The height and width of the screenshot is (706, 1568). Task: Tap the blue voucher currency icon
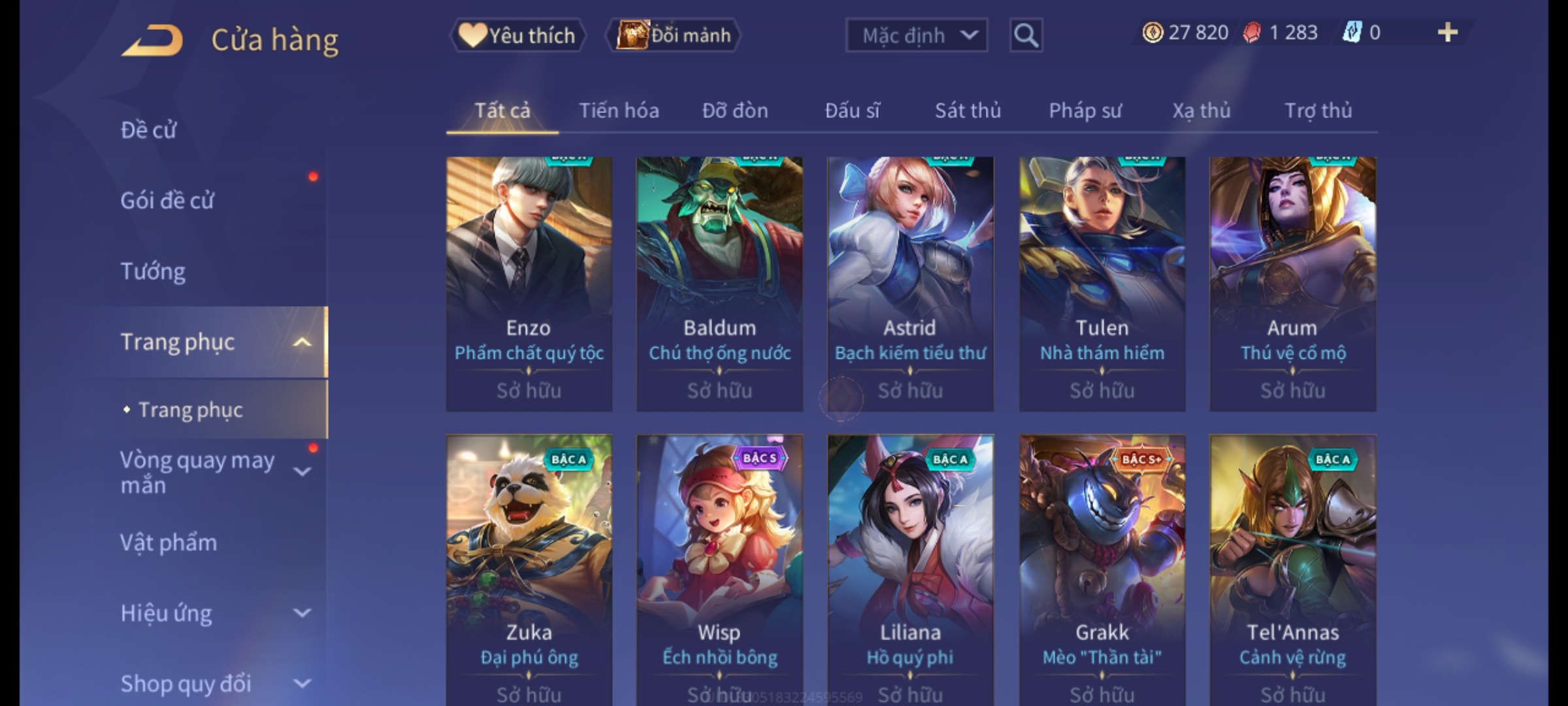click(1351, 32)
